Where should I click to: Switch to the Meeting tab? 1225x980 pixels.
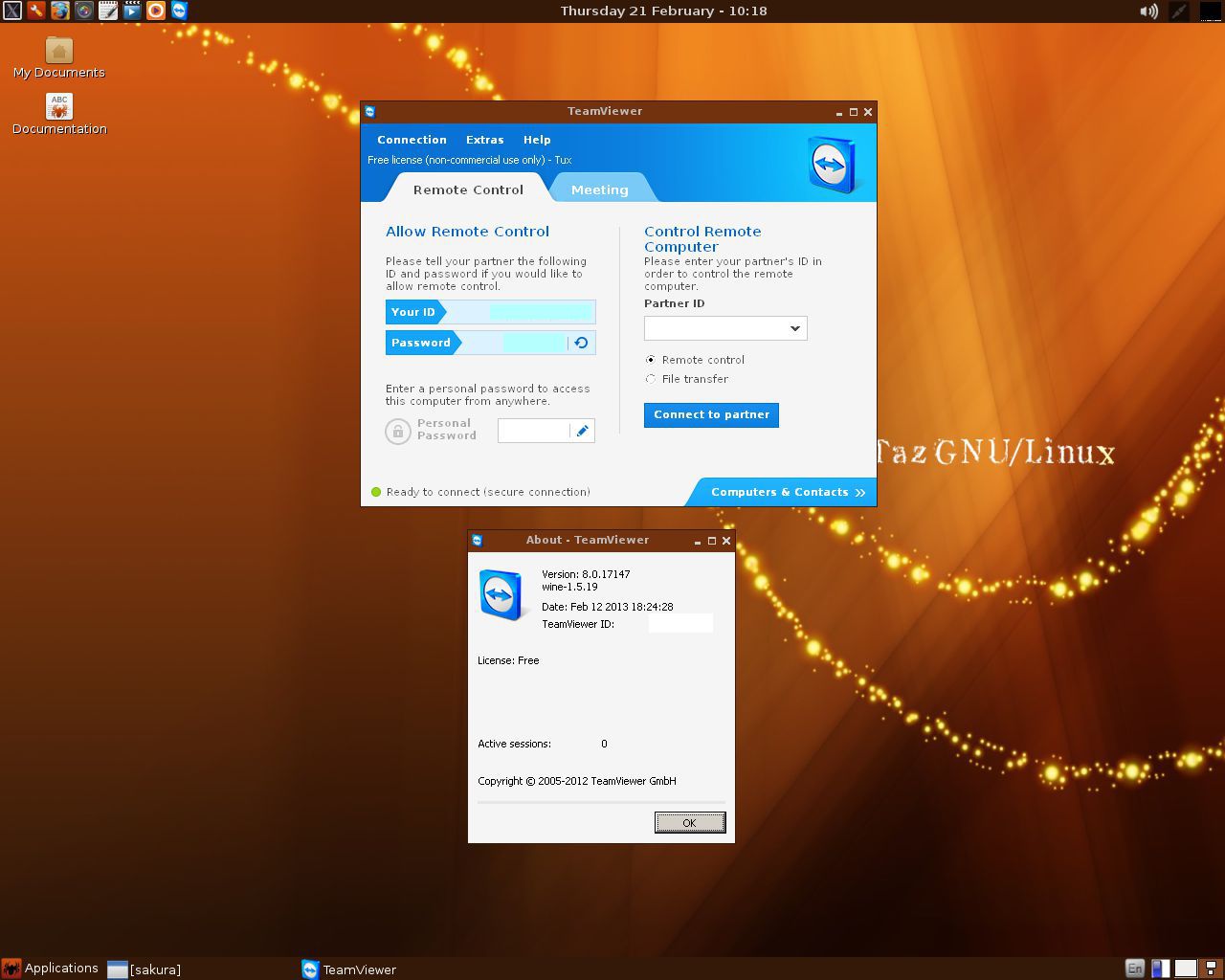point(600,189)
